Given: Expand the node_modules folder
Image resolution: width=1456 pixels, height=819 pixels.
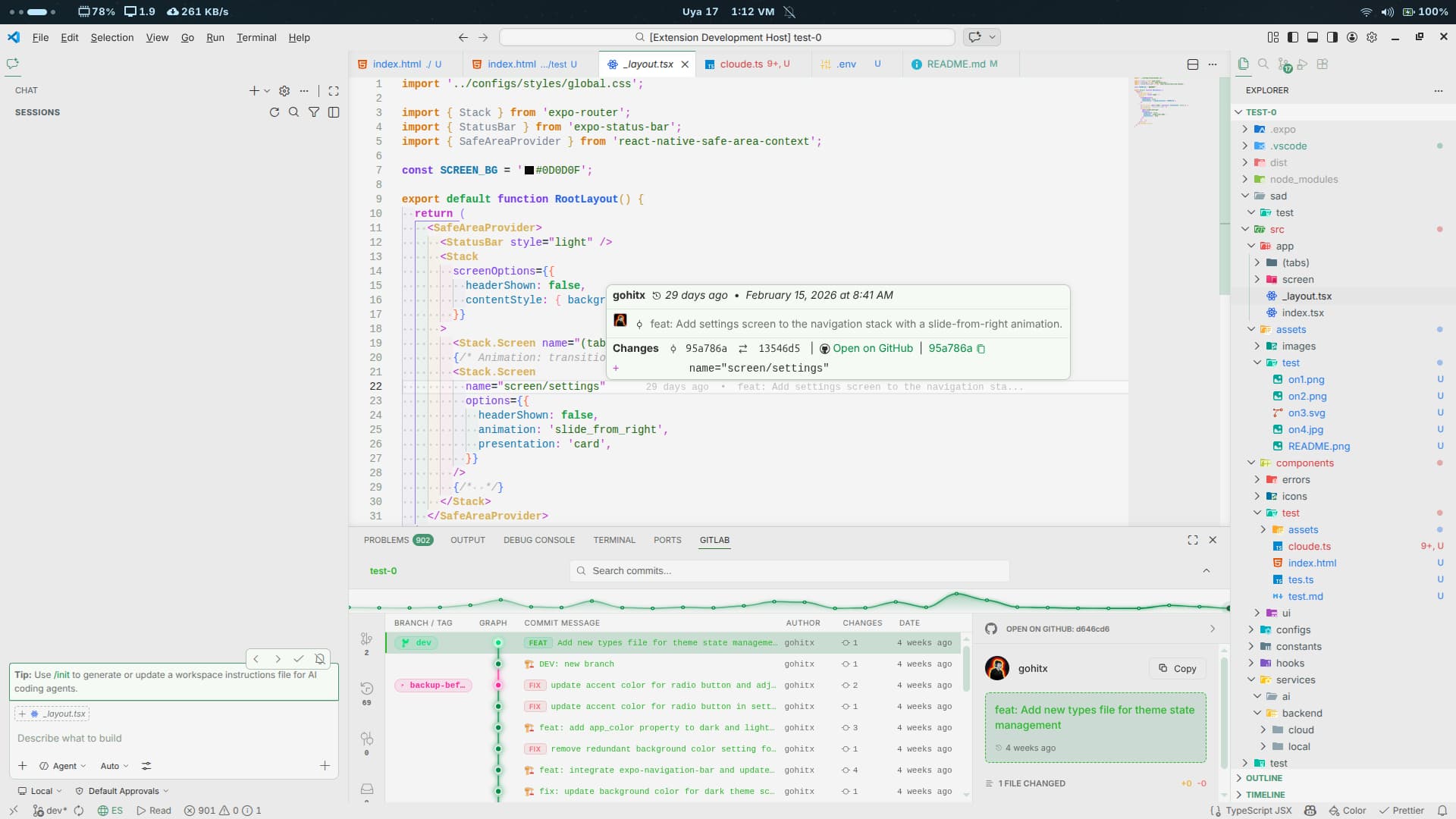Looking at the screenshot, I should click(1304, 180).
